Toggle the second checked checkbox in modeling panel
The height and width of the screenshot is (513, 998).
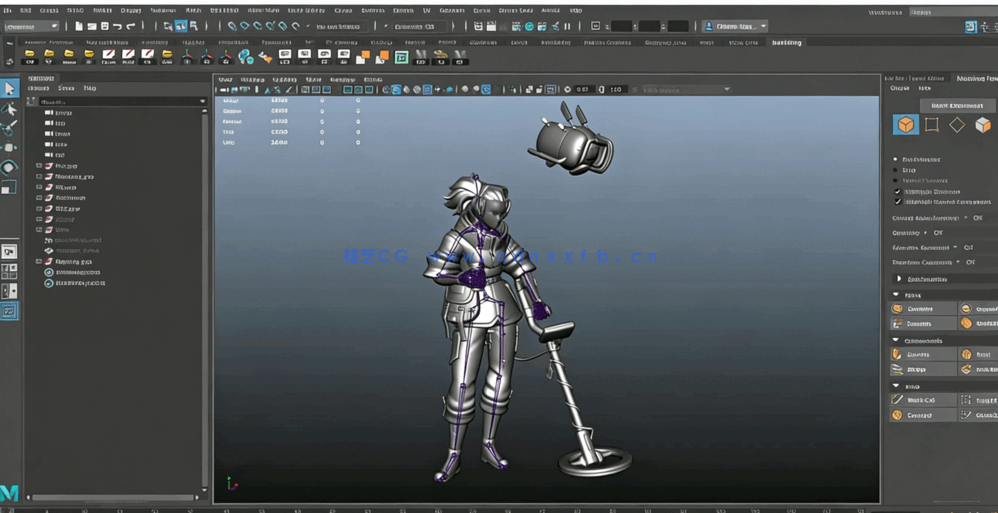[x=897, y=202]
